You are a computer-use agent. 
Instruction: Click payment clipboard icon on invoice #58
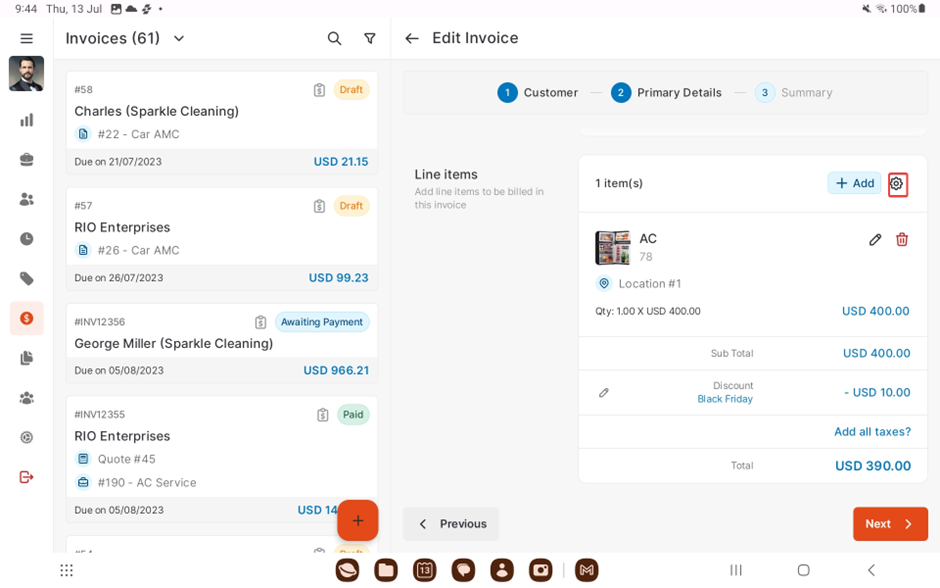pos(320,90)
